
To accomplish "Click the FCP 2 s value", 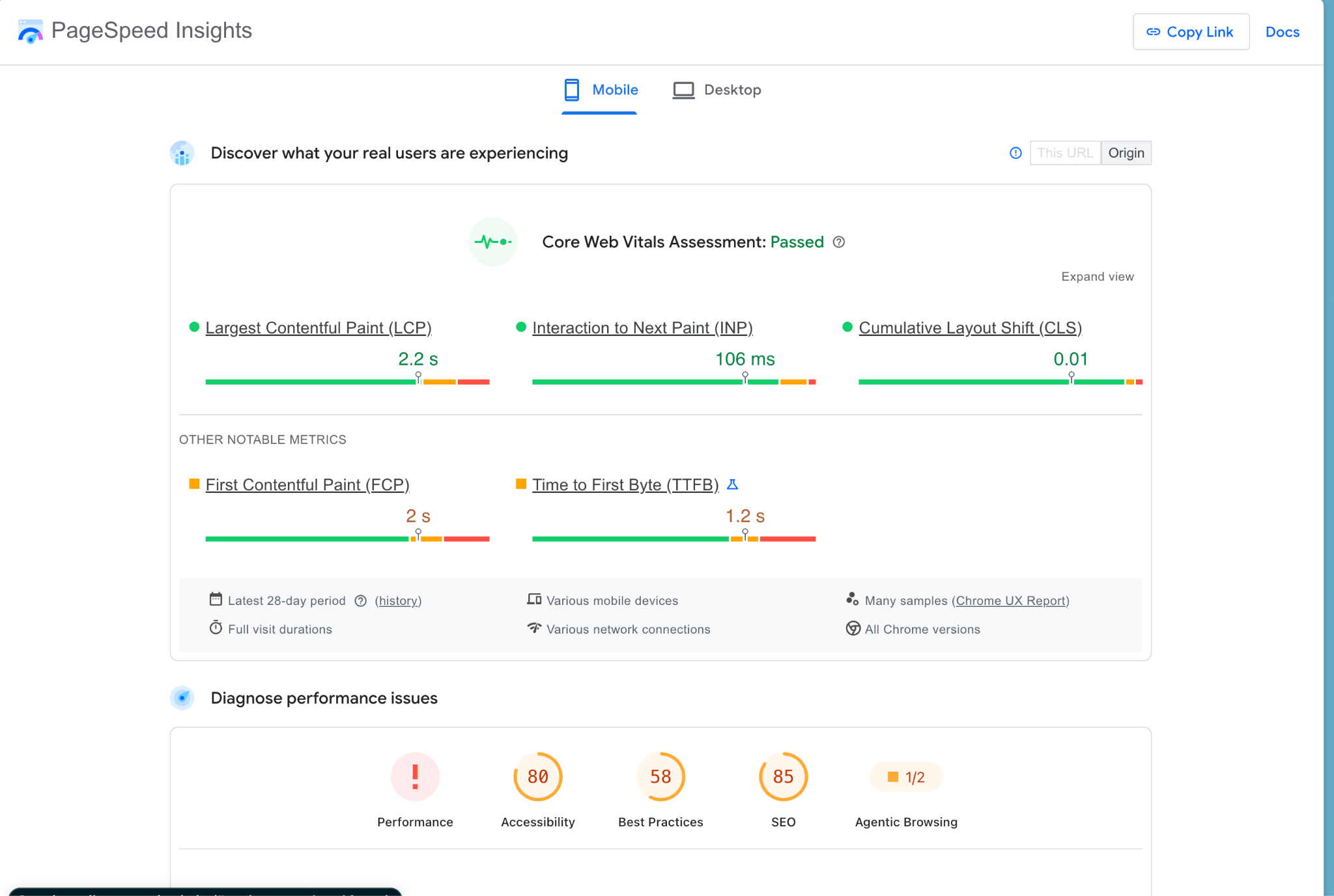I will click(x=418, y=516).
